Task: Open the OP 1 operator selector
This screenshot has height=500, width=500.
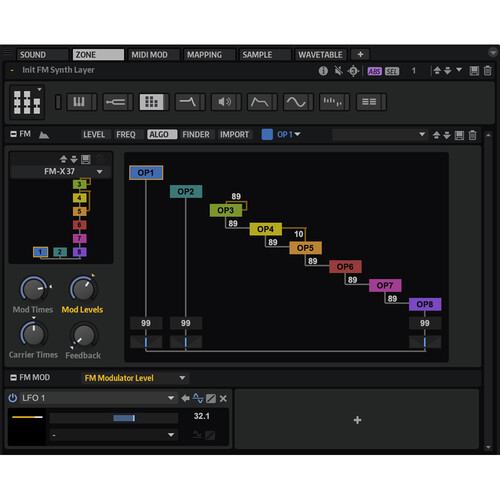Action: [x=289, y=134]
